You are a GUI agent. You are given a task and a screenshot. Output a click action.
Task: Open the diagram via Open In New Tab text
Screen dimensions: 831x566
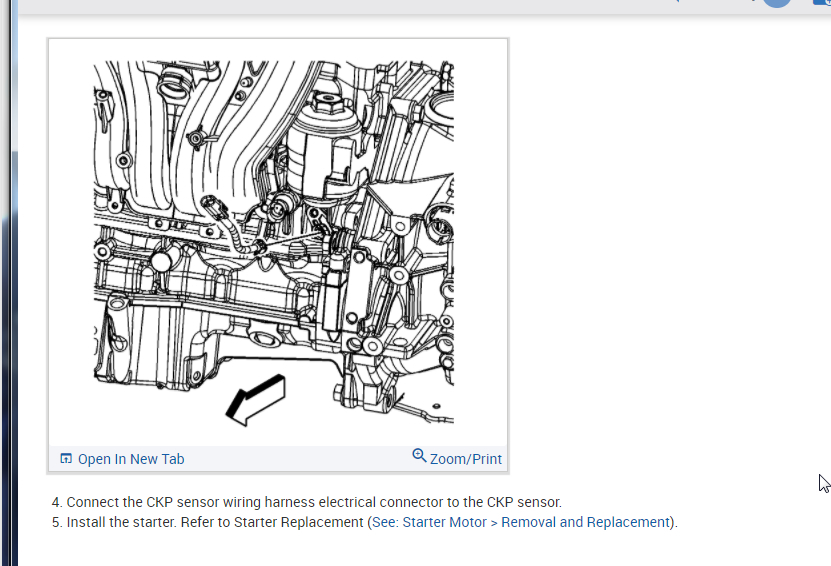click(x=131, y=459)
